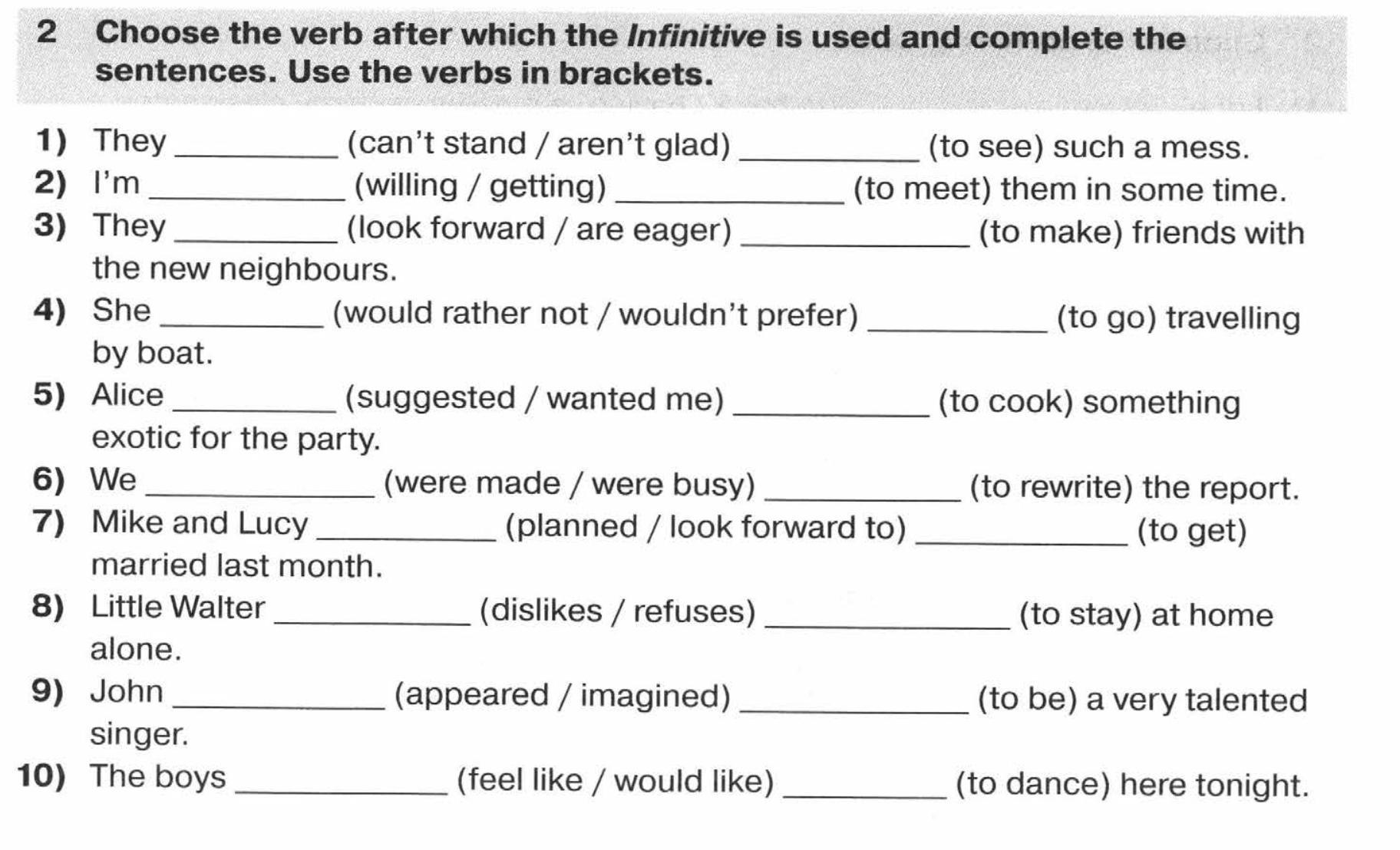Screen dimensions: 1400x850
Task: Click the blank before "(to rewrite) the report"
Action: click(863, 493)
